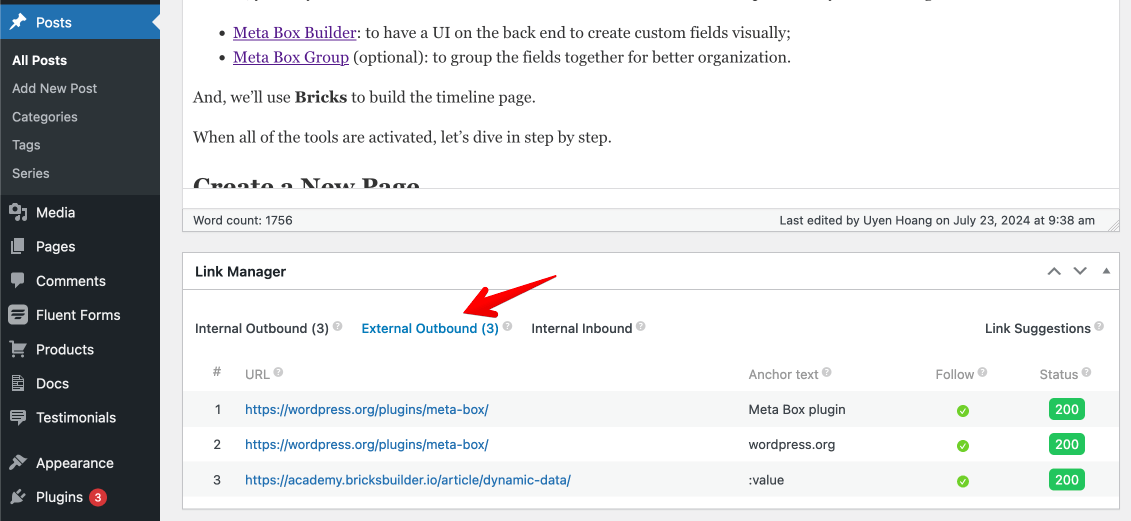Image resolution: width=1131 pixels, height=521 pixels.
Task: Open the External Outbound (3) tab
Action: coord(430,328)
